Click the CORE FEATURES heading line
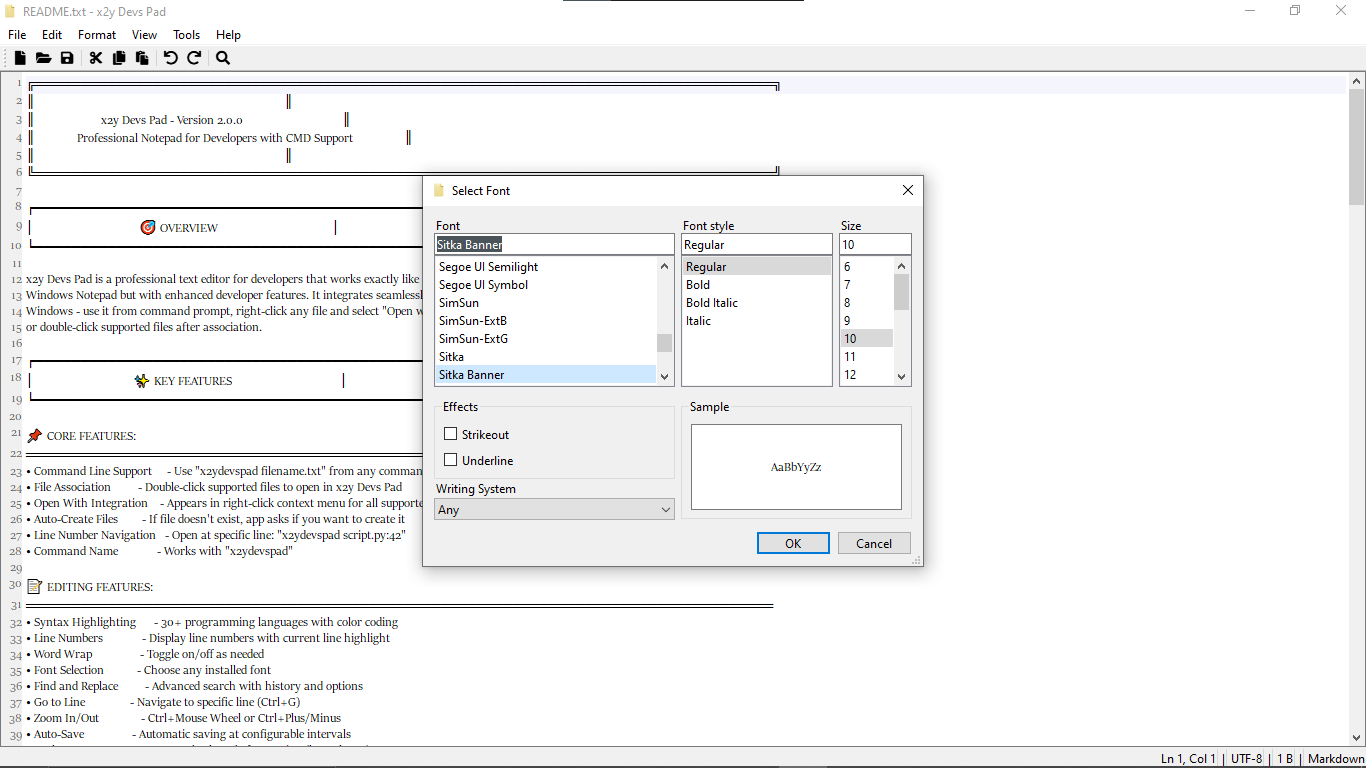 tap(91, 436)
